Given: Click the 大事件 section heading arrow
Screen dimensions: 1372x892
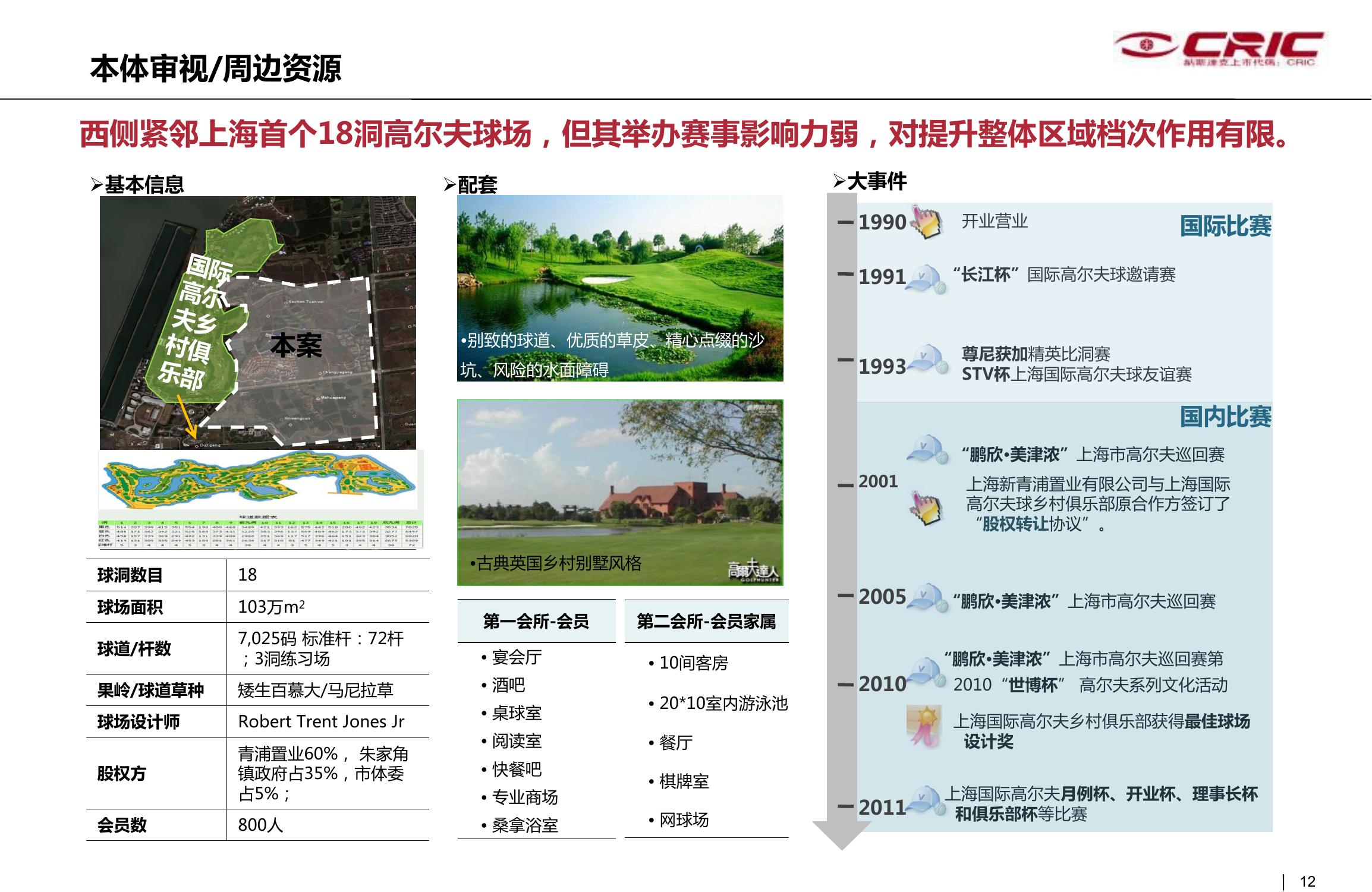Looking at the screenshot, I should (839, 181).
